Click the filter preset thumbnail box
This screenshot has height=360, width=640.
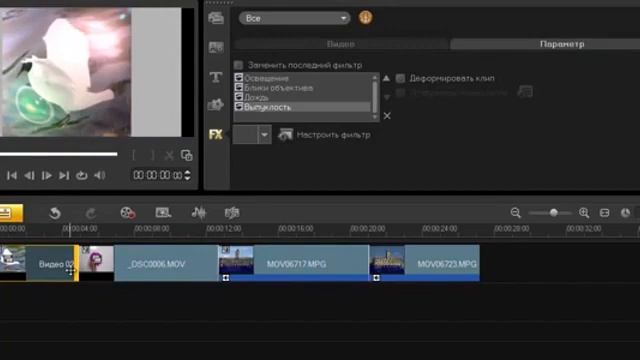point(245,135)
